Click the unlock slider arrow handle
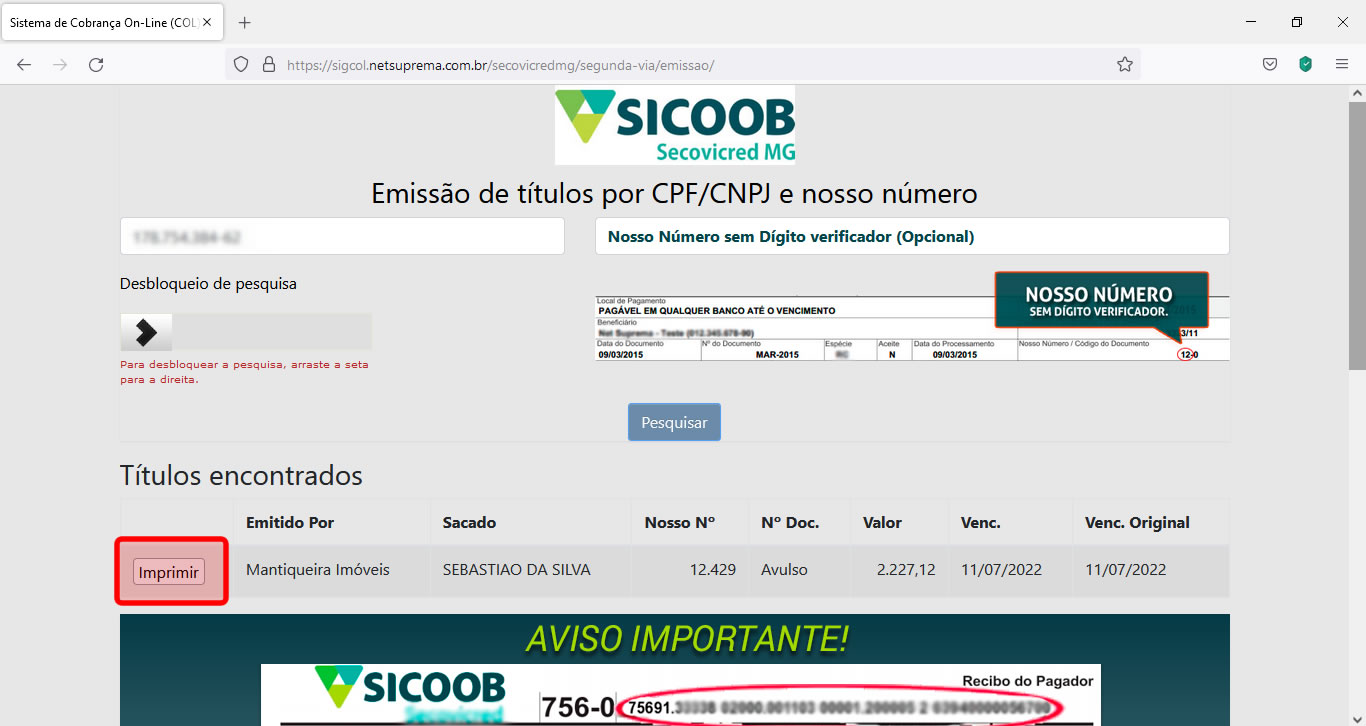The image size is (1366, 726). pyautogui.click(x=146, y=331)
